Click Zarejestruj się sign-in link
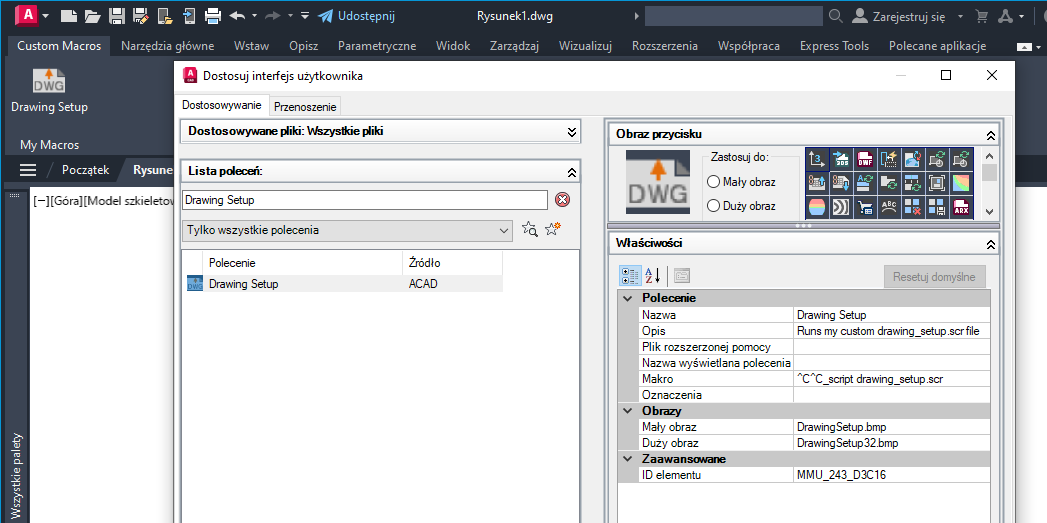1047x523 pixels. click(x=899, y=16)
